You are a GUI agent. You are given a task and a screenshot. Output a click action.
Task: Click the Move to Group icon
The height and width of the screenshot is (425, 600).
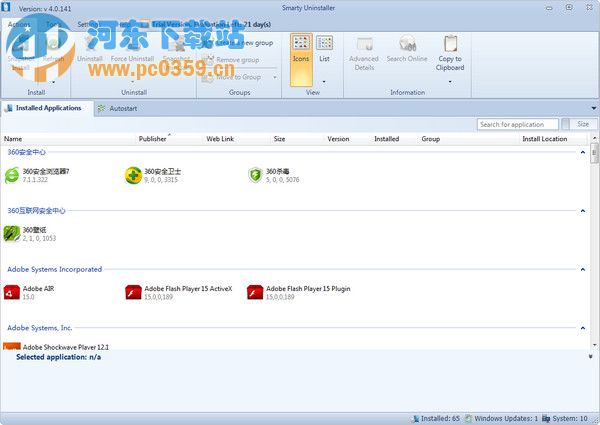pos(207,77)
